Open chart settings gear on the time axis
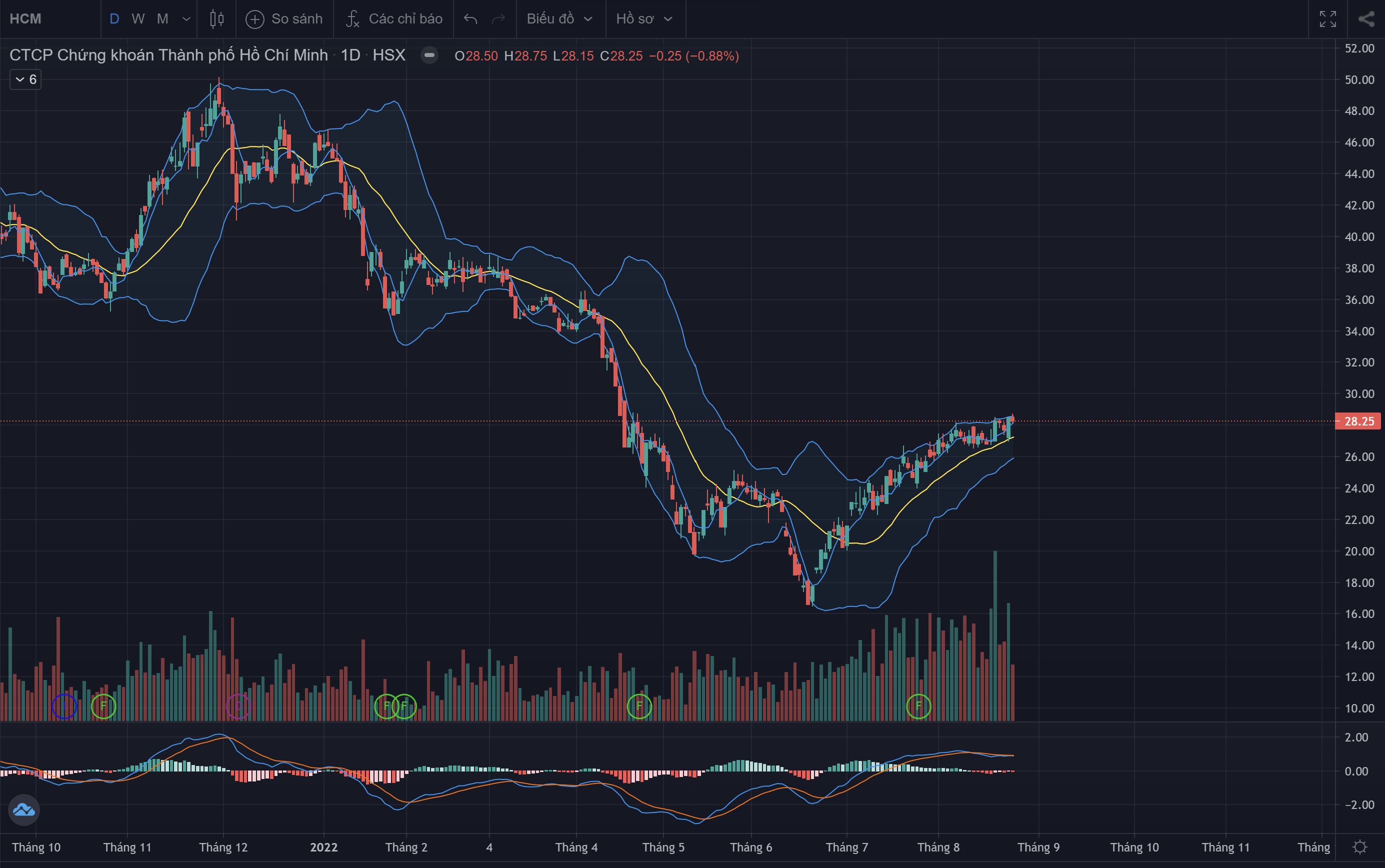 point(1359,847)
